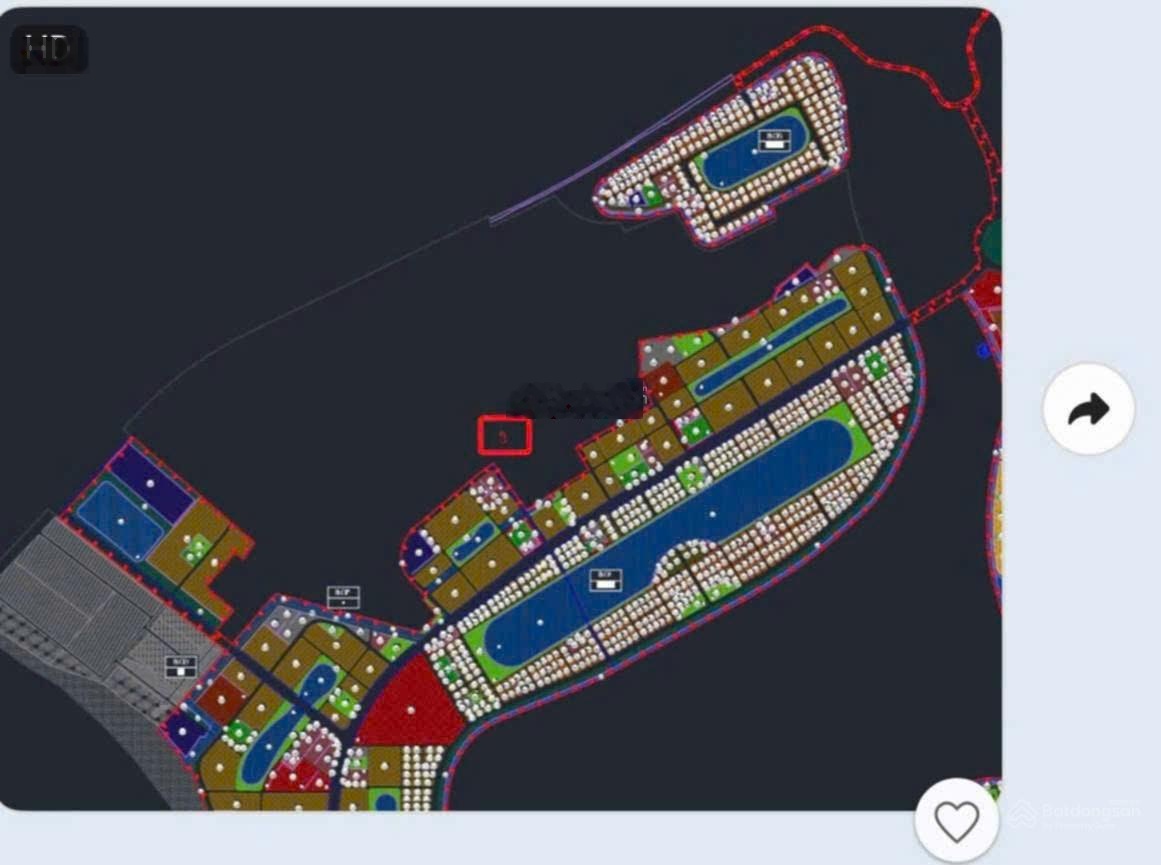This screenshot has height=865, width=1161.
Task: Click label box on top island lake
Action: (774, 140)
